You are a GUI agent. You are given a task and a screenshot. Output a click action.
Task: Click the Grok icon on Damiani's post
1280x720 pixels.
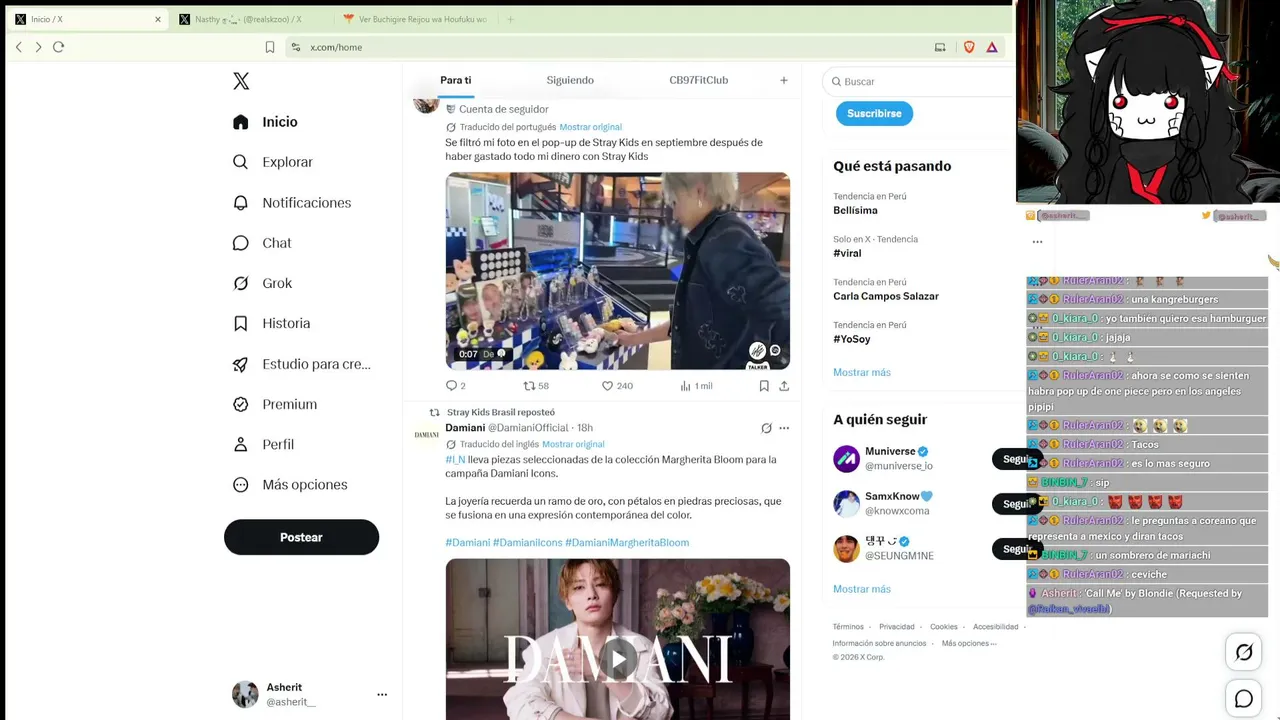tap(766, 428)
